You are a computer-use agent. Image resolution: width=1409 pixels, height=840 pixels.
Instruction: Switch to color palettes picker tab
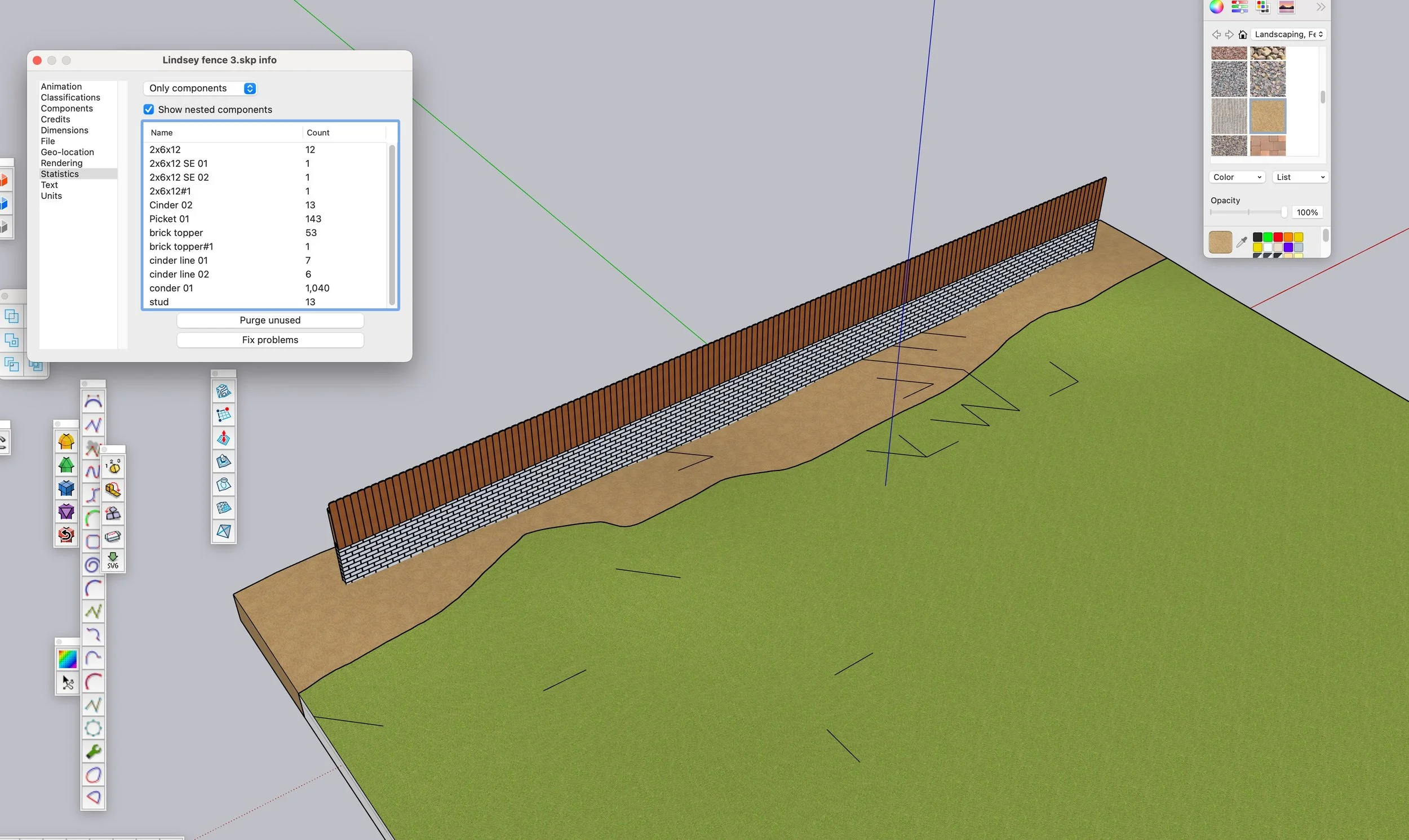pos(1263,7)
